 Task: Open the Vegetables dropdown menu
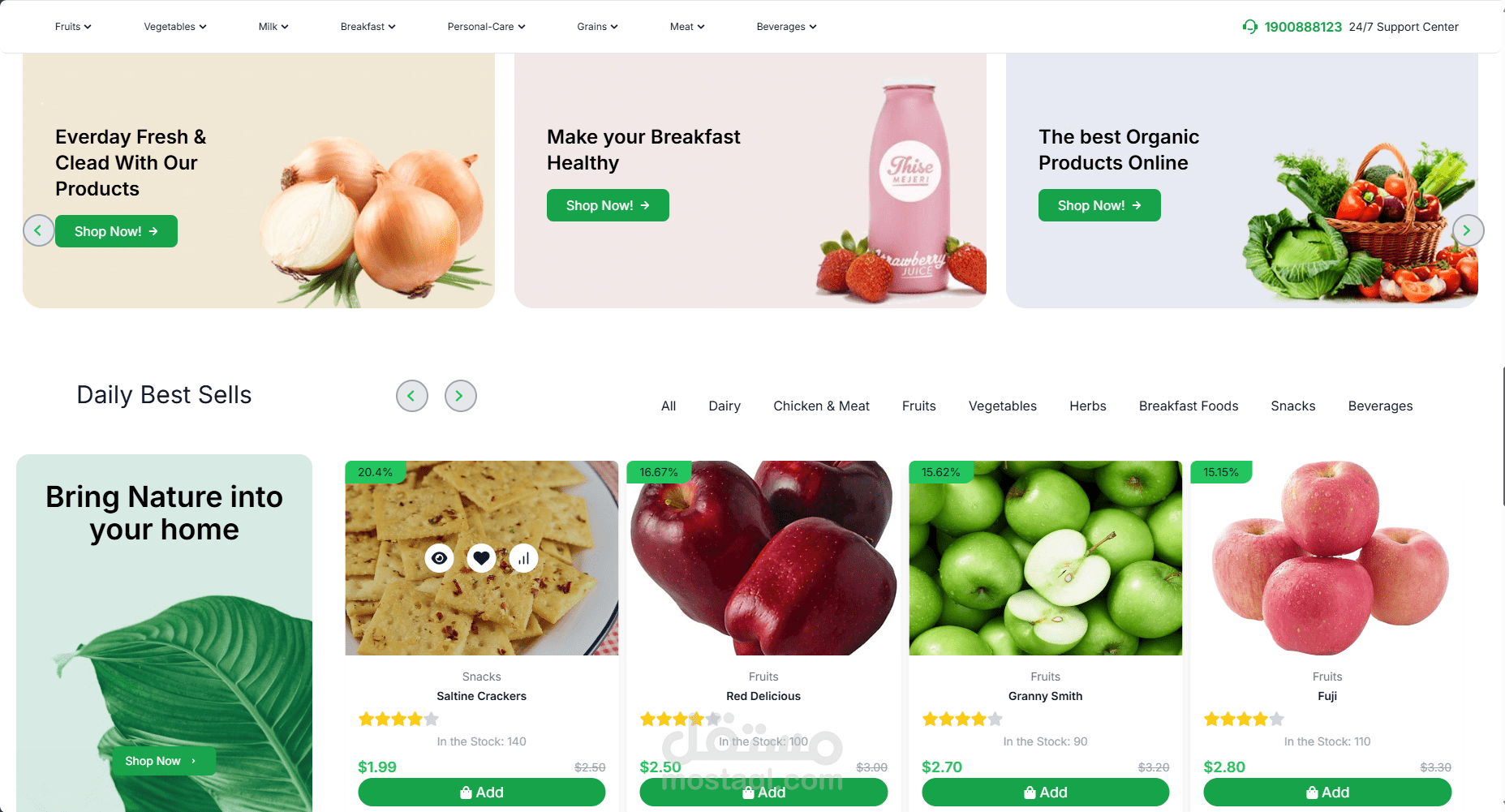click(175, 27)
